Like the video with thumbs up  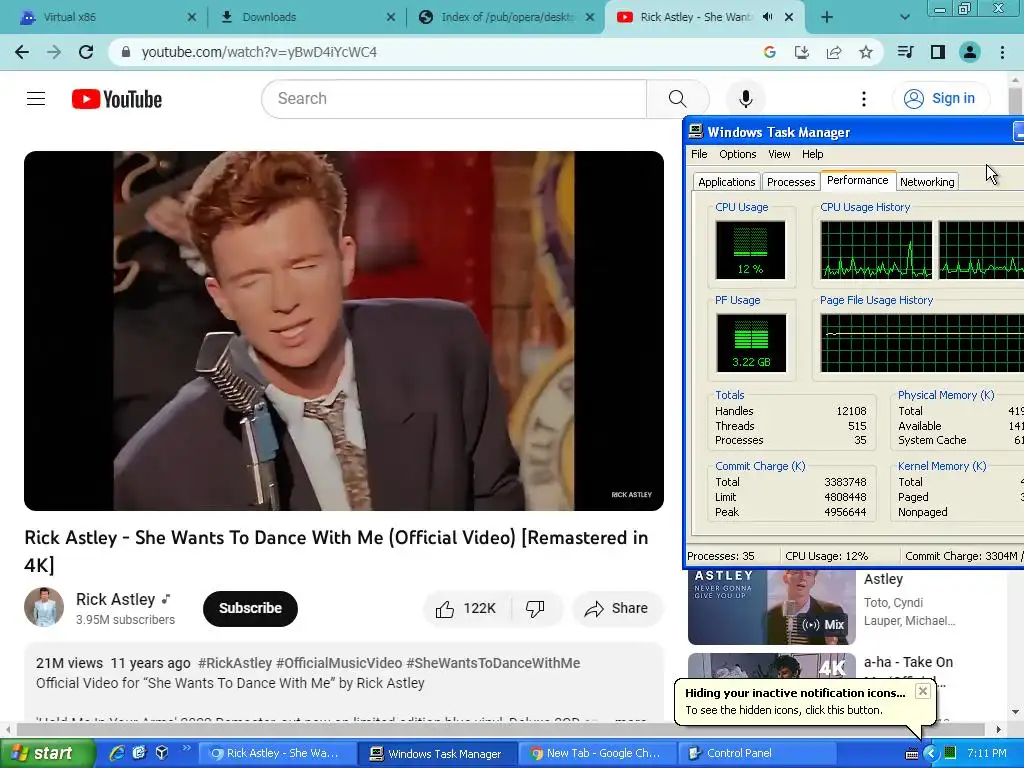(466, 609)
